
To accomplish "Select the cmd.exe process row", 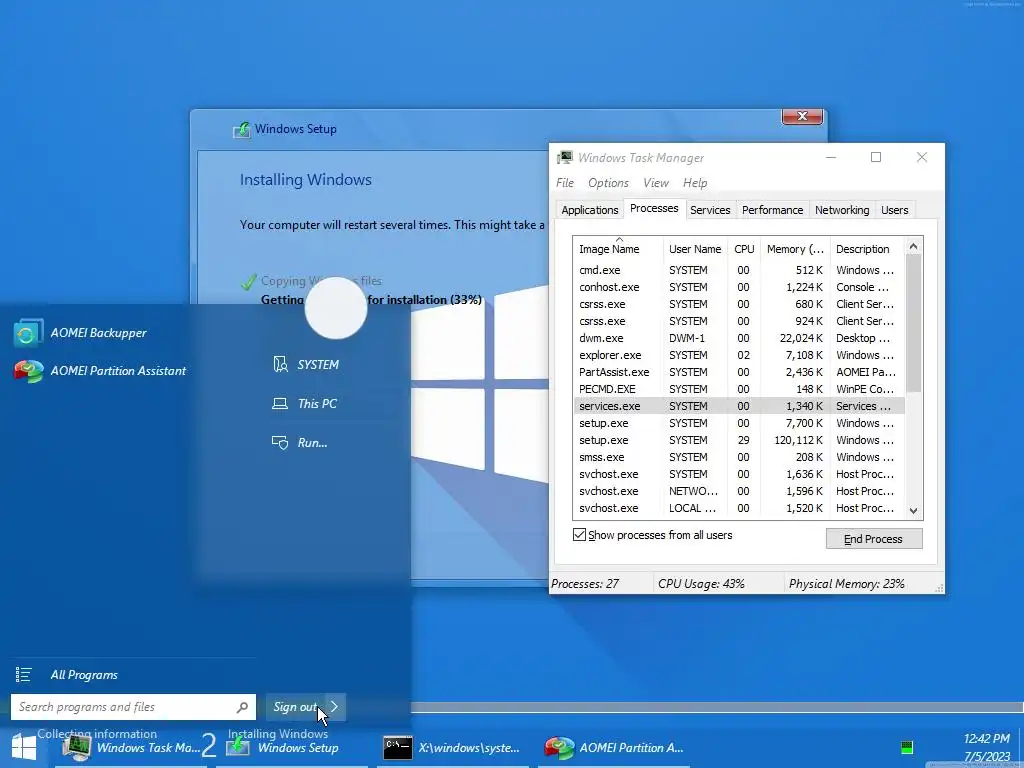I will pyautogui.click(x=739, y=270).
